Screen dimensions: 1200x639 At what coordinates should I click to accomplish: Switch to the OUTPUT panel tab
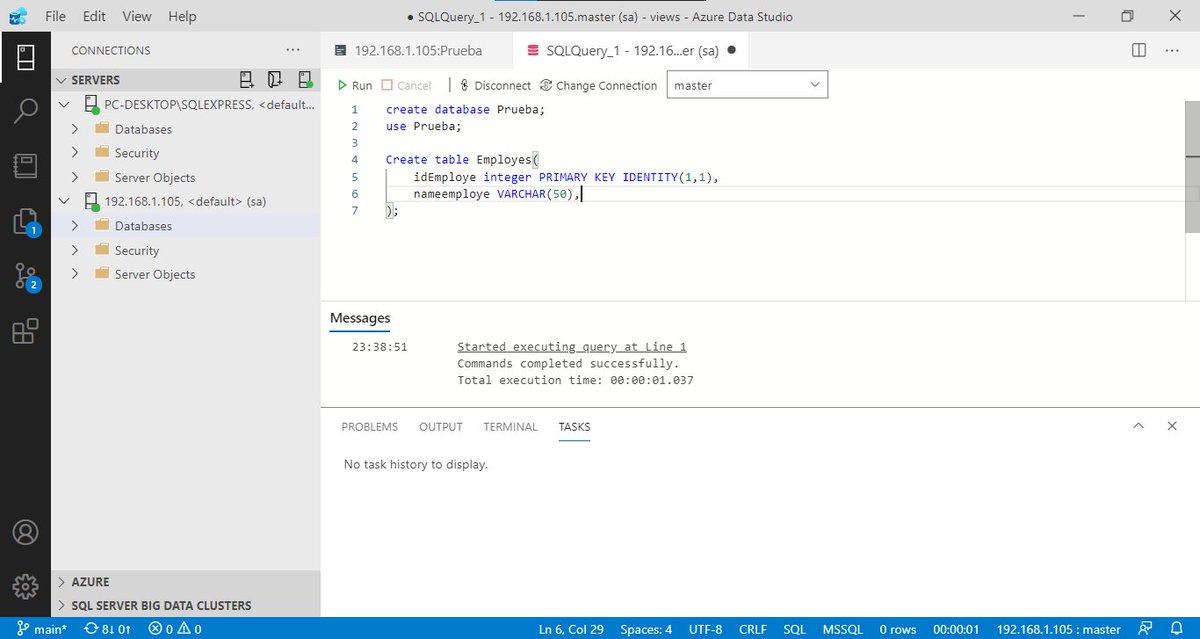(x=441, y=427)
